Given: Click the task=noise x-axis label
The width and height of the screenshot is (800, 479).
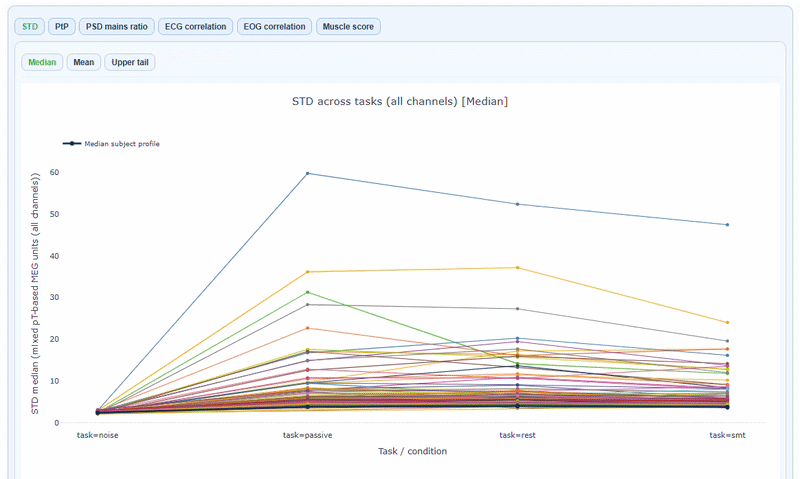Looking at the screenshot, I should [x=98, y=435].
